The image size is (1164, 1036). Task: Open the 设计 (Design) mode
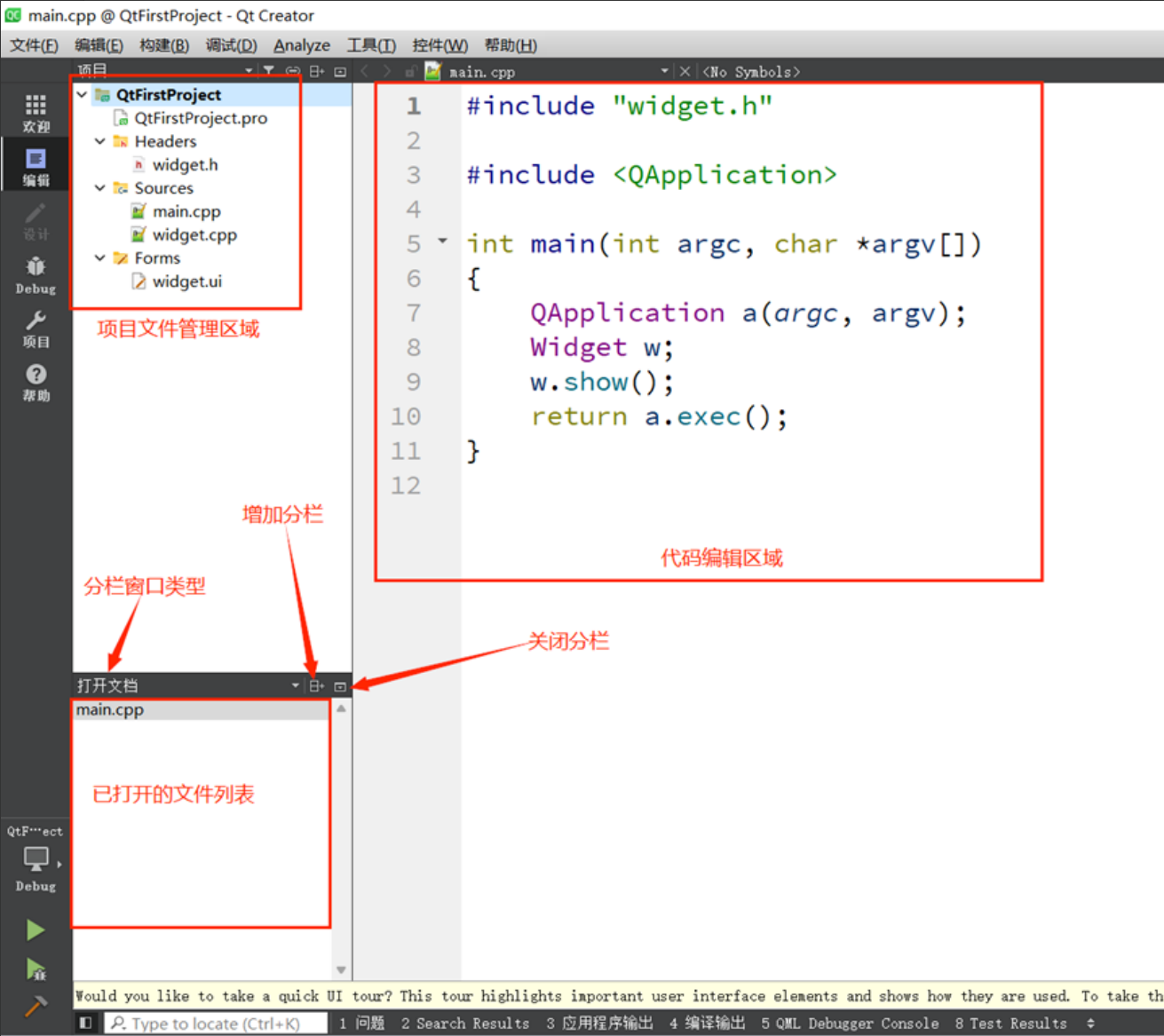(x=36, y=221)
